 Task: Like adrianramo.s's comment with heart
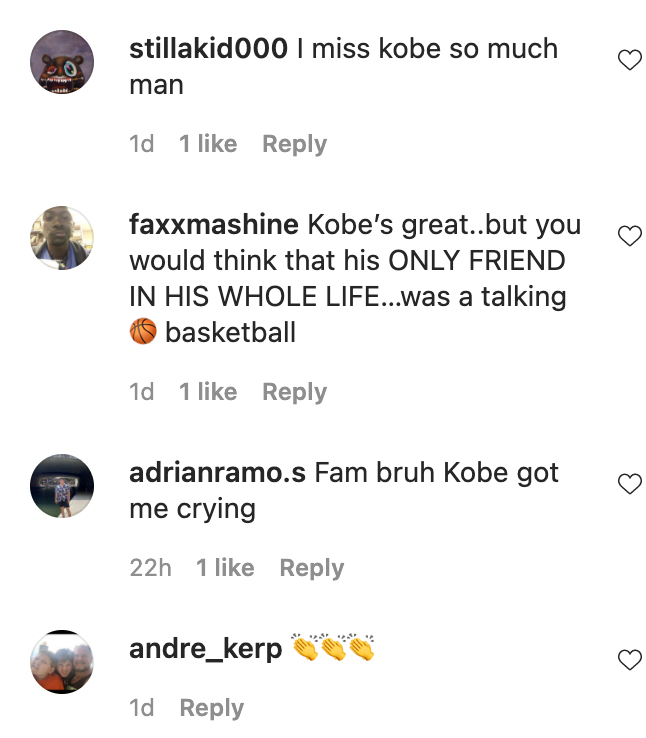pyautogui.click(x=629, y=485)
